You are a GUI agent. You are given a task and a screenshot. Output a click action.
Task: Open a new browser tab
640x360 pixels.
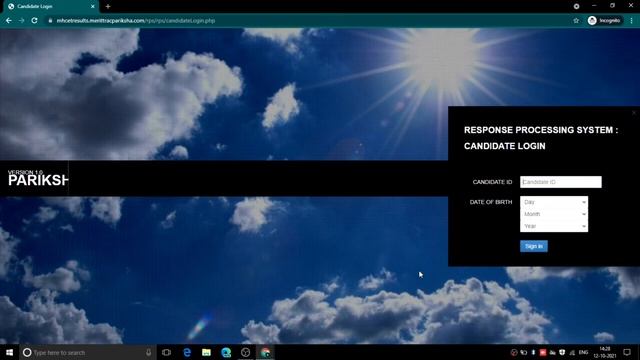point(108,7)
